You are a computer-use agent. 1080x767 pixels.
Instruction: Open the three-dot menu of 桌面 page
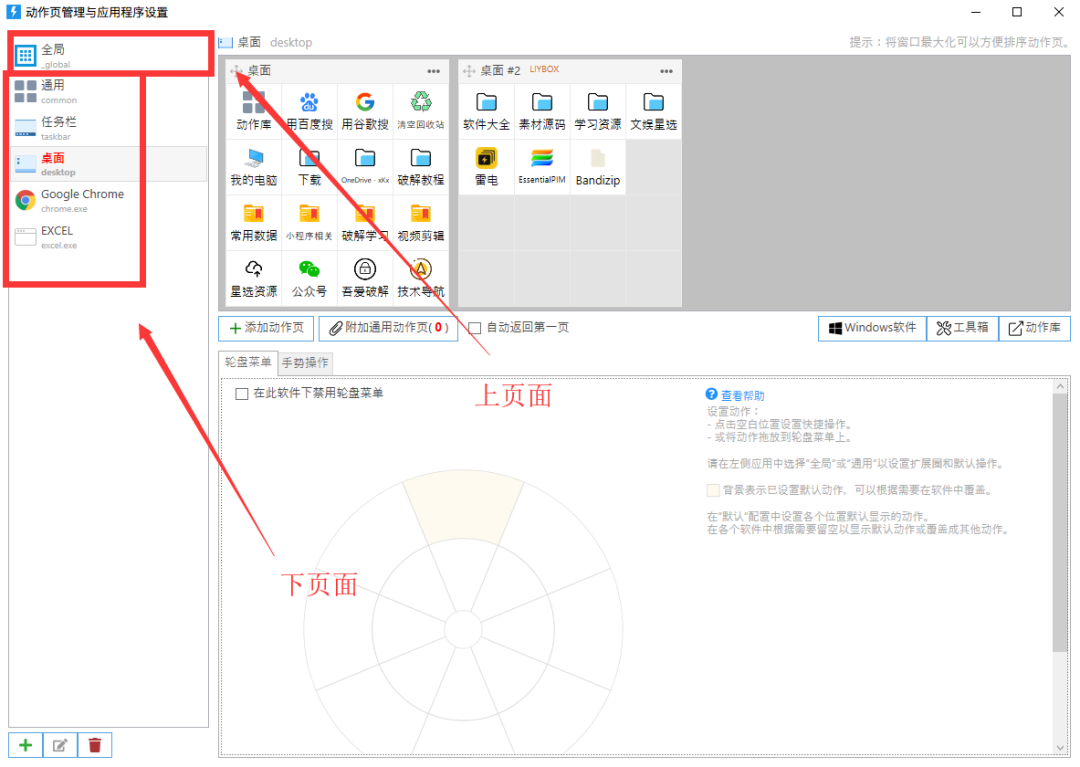(x=433, y=71)
